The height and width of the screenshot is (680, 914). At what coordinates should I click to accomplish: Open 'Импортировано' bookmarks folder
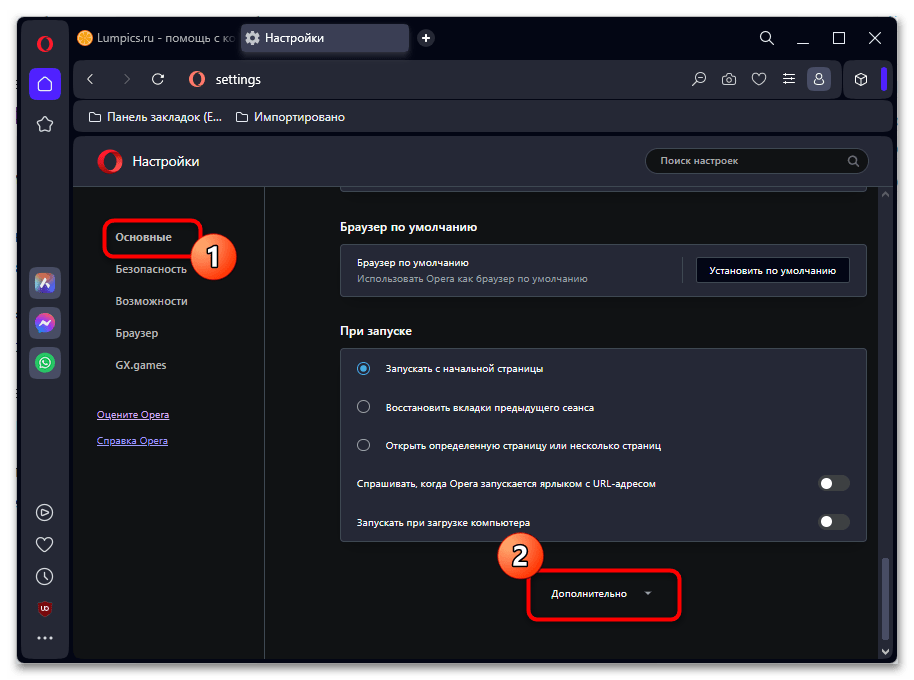[x=290, y=117]
